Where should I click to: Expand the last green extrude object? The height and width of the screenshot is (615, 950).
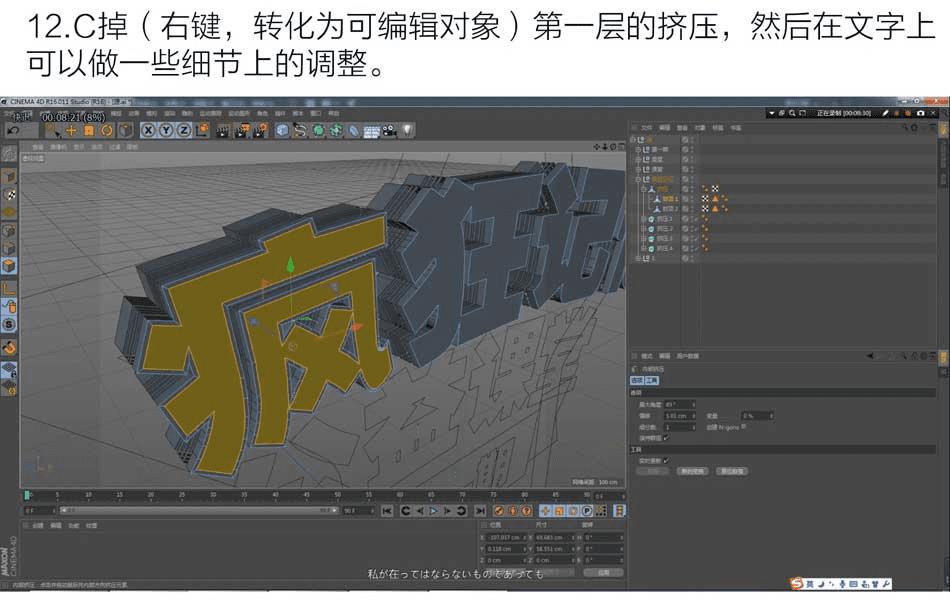tap(643, 248)
